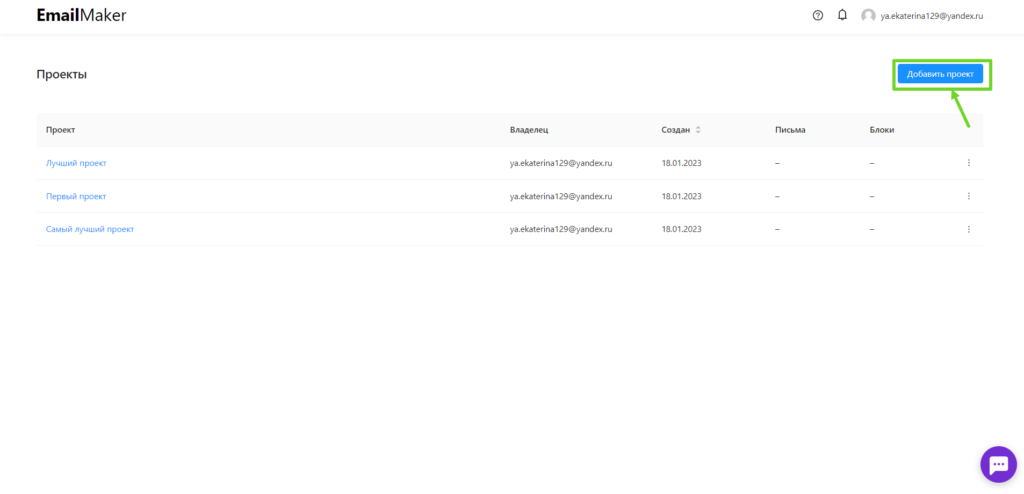Open actions menu for Самый лучший проект
Viewport: 1024px width, 494px height.
968,229
